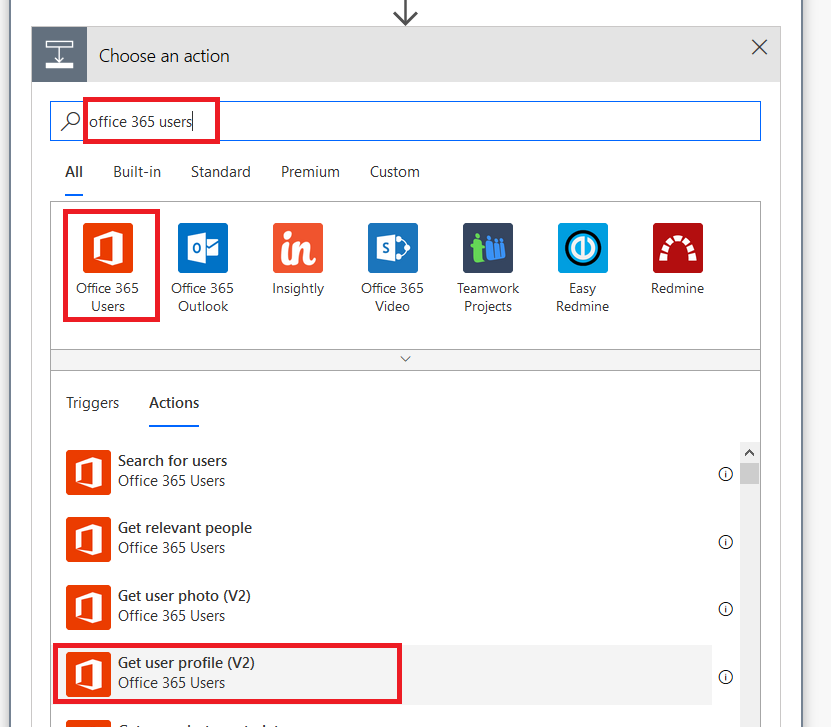Expand the connectors list with chevron
Screen dimensions: 831x727
(x=405, y=359)
